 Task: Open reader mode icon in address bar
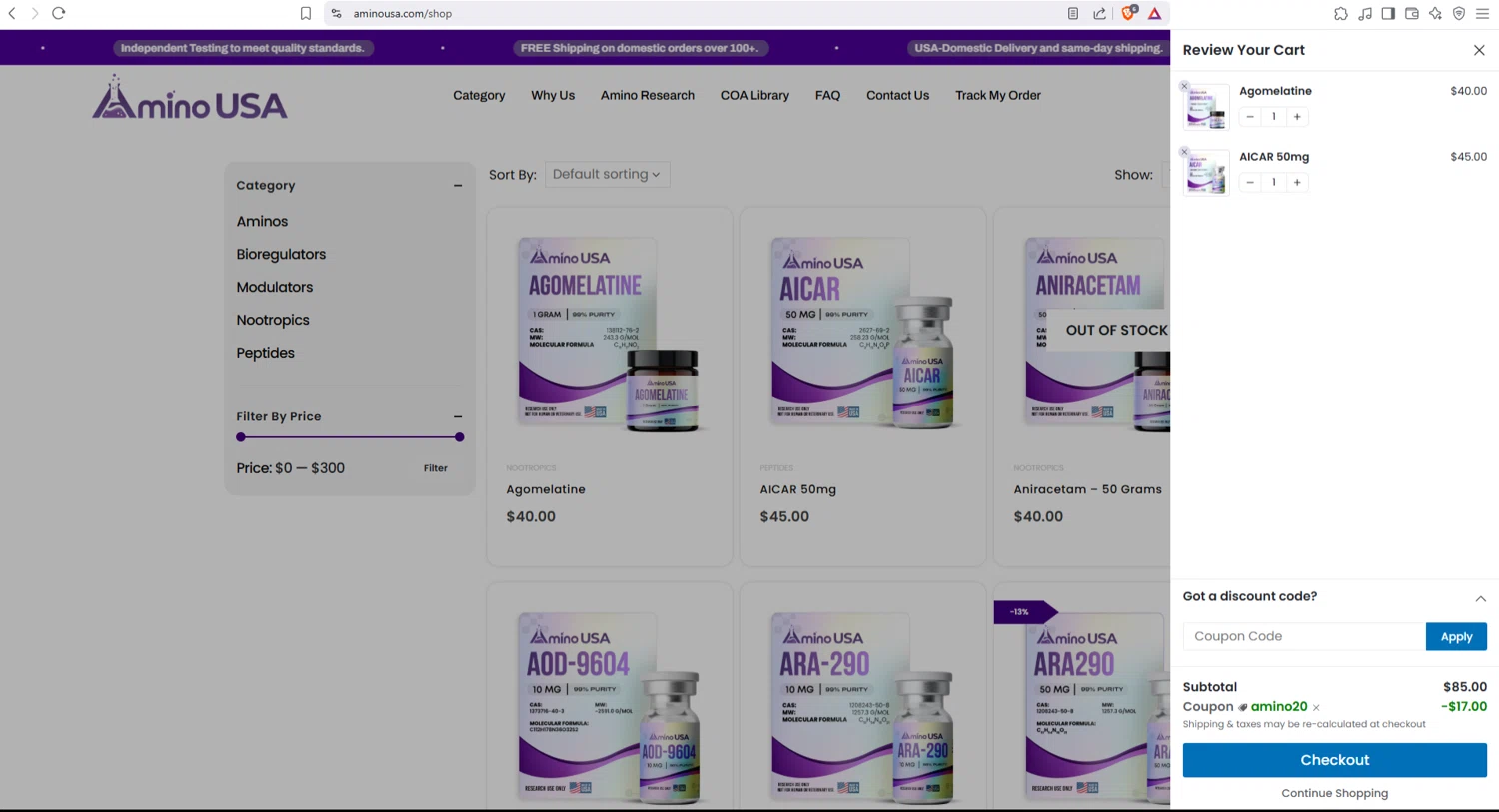pos(1073,13)
